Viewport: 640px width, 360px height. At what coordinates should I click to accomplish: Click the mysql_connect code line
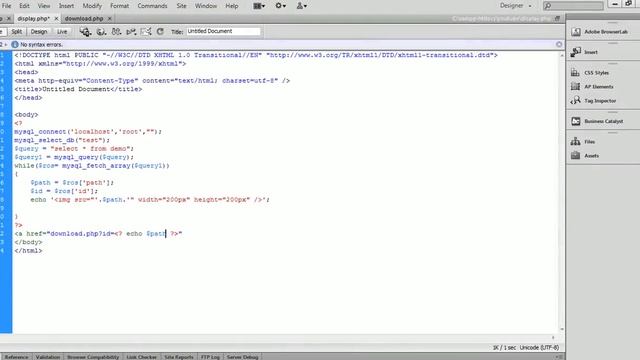(x=88, y=132)
